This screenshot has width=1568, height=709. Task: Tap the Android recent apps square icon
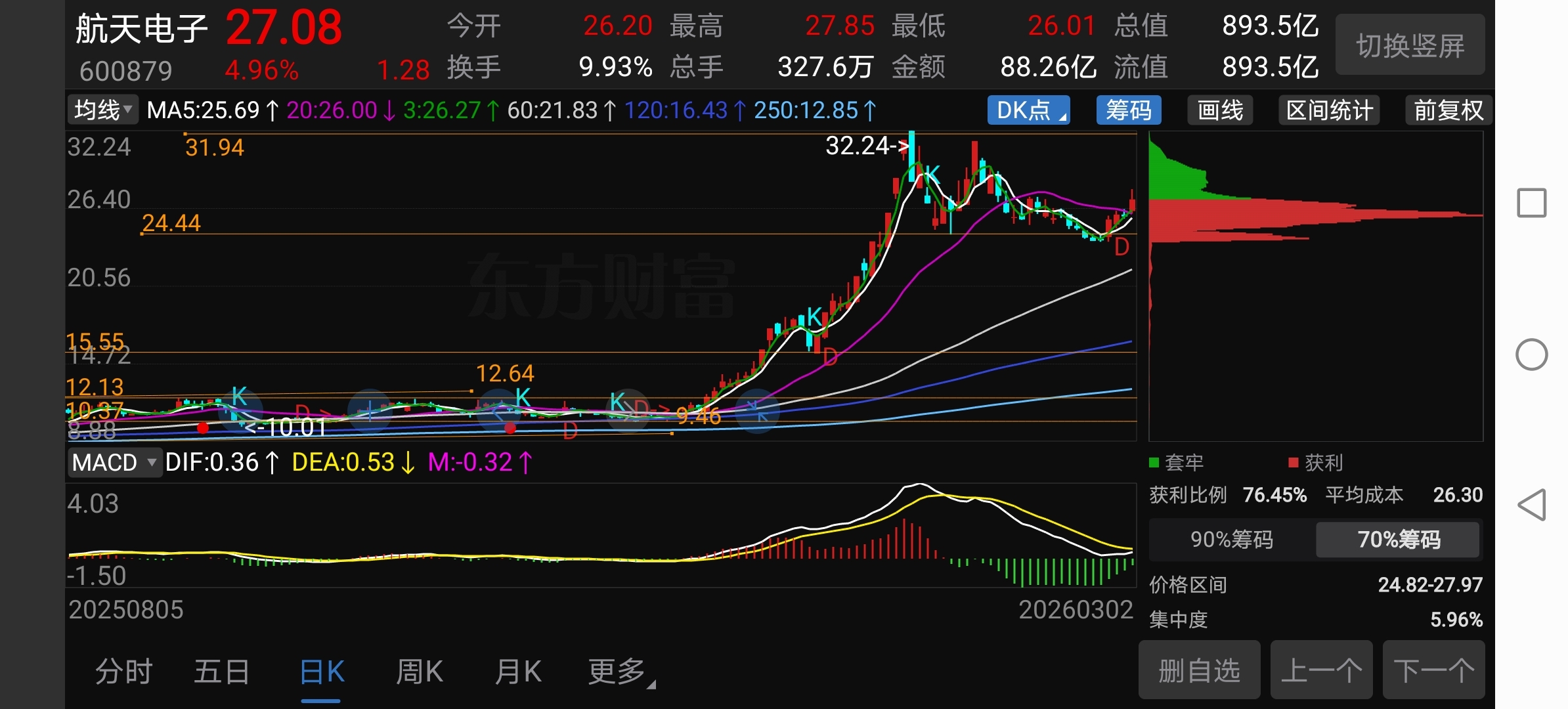(1532, 203)
